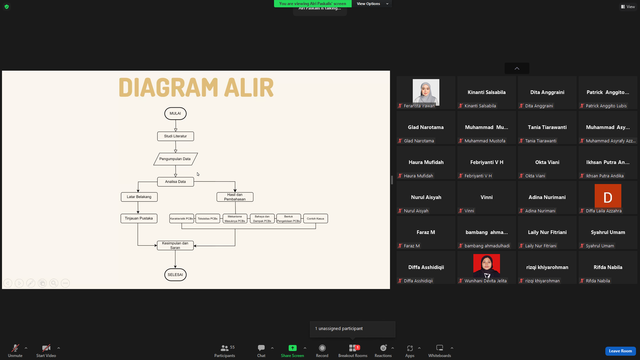Click the Tinjauan Pustaka box
Screen dimensions: 640x360
[x=139, y=218]
